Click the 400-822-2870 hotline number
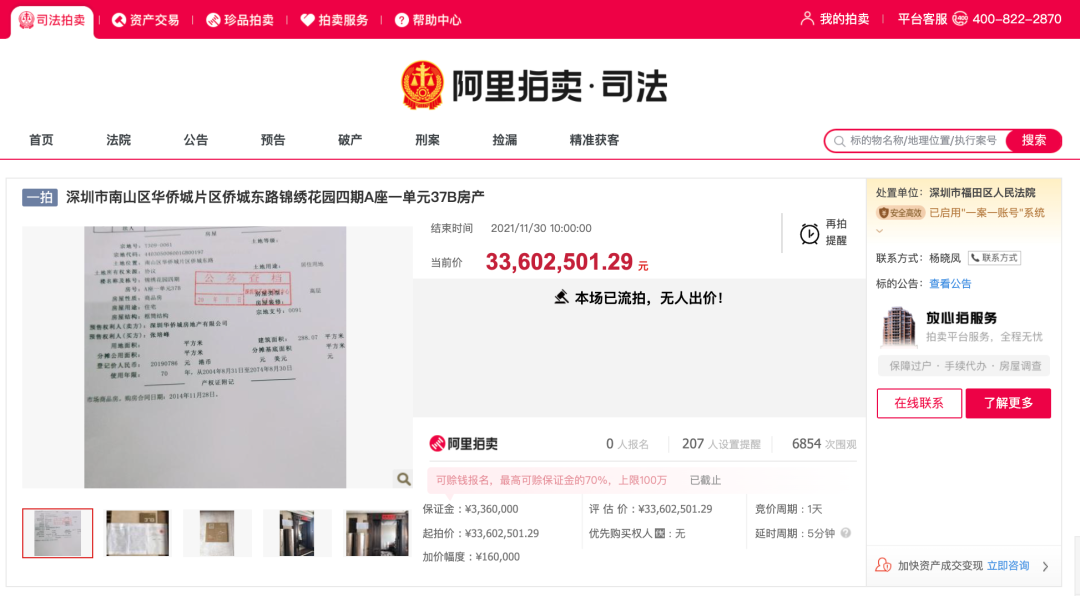Viewport: 1080px width, 596px height. click(1017, 19)
